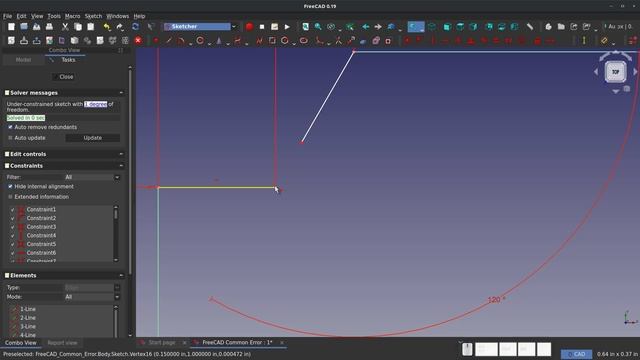The height and width of the screenshot is (360, 640).
Task: Open the Edit menu
Action: click(x=21, y=16)
